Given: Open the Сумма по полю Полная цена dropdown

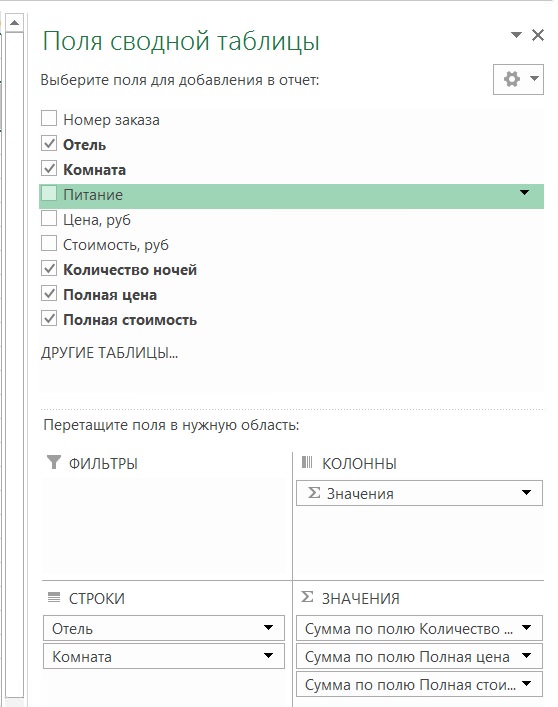Looking at the screenshot, I should 526,656.
